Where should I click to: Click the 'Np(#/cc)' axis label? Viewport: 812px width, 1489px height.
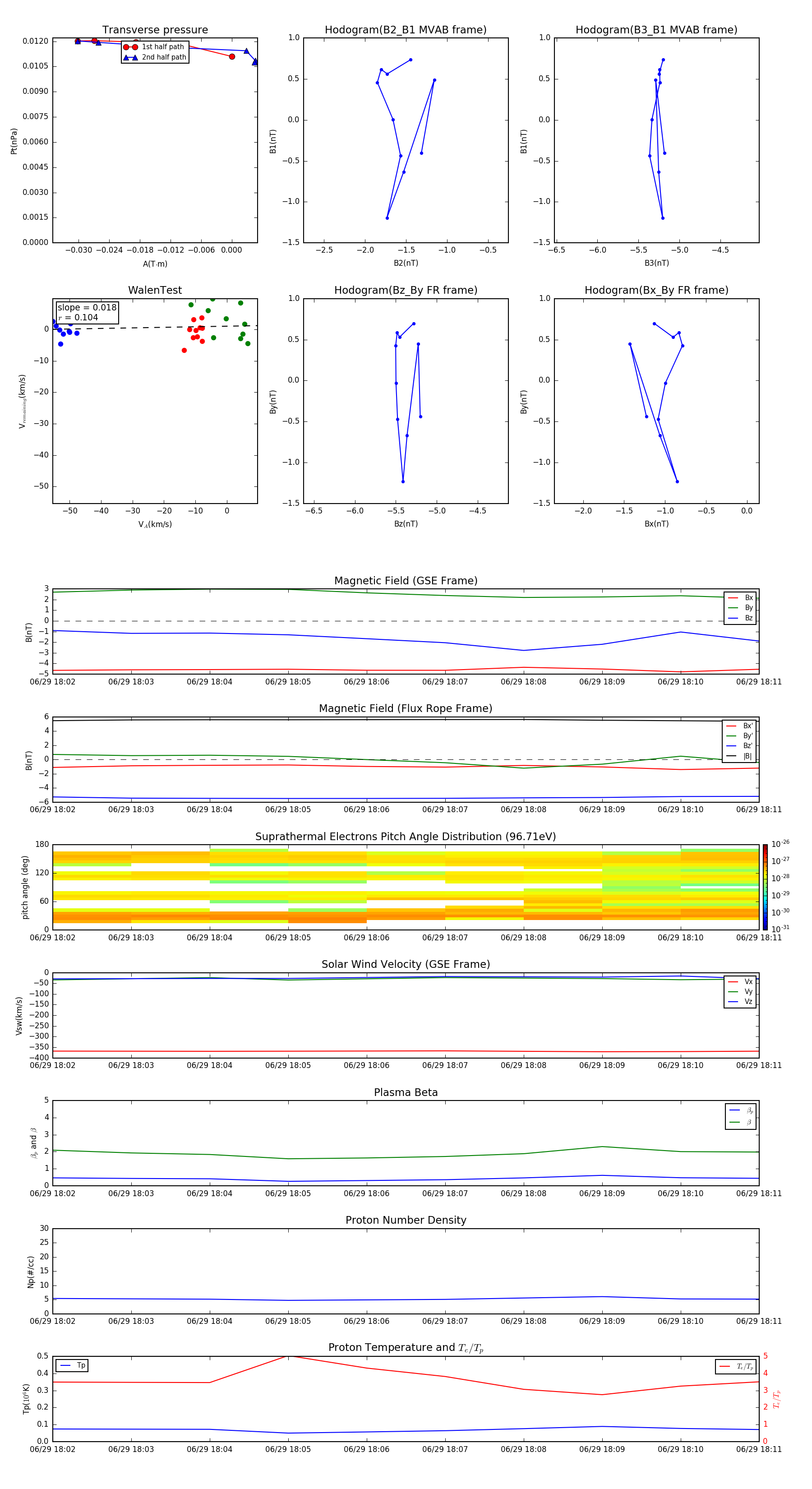tap(31, 1272)
